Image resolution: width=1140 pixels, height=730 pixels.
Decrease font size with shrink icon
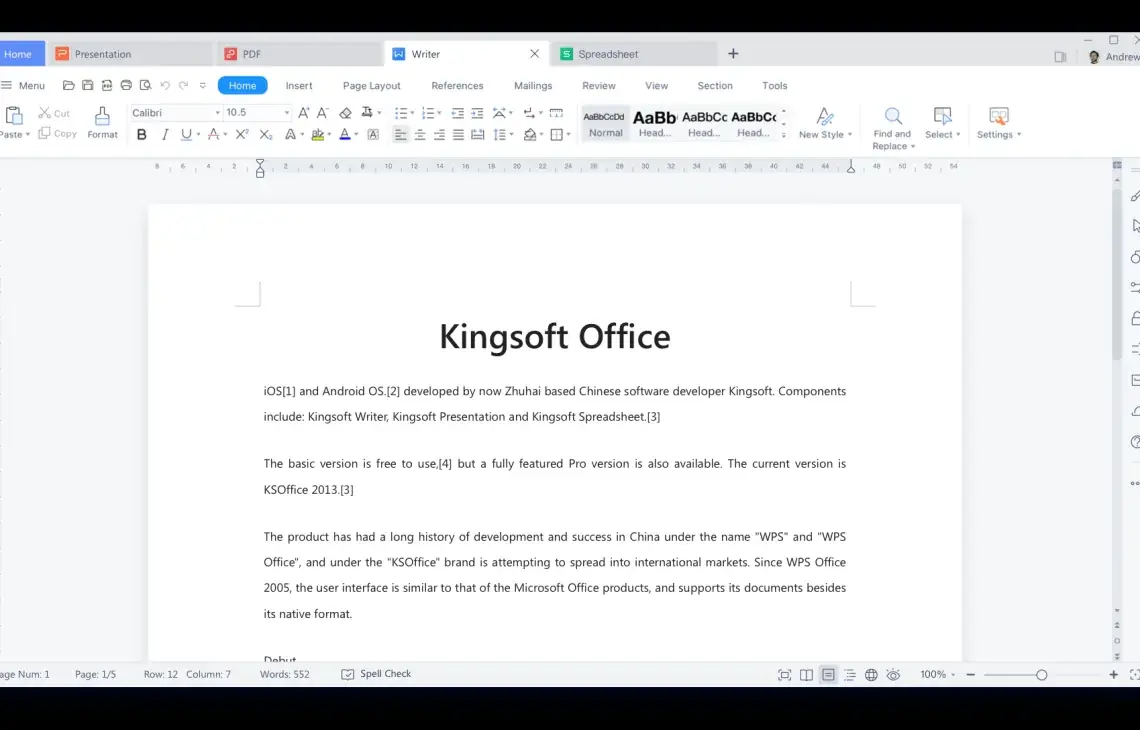tap(323, 113)
